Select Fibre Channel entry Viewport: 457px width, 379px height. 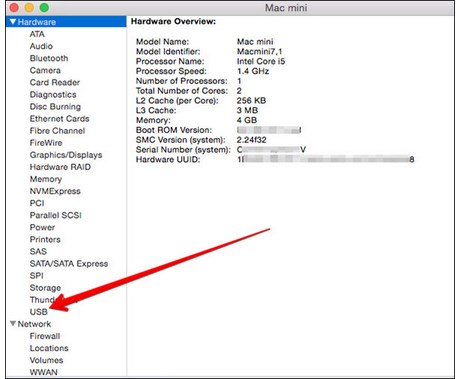57,131
